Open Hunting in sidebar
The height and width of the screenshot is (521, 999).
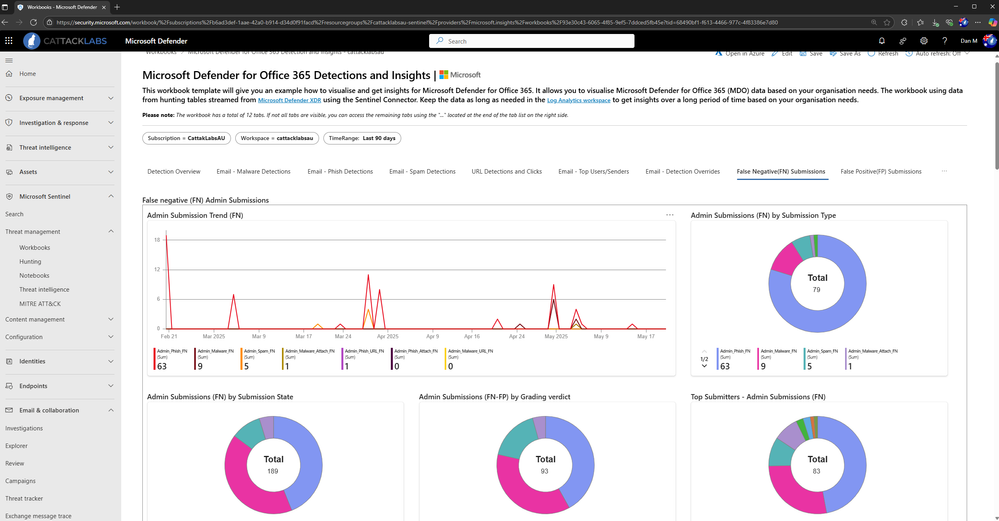click(30, 262)
